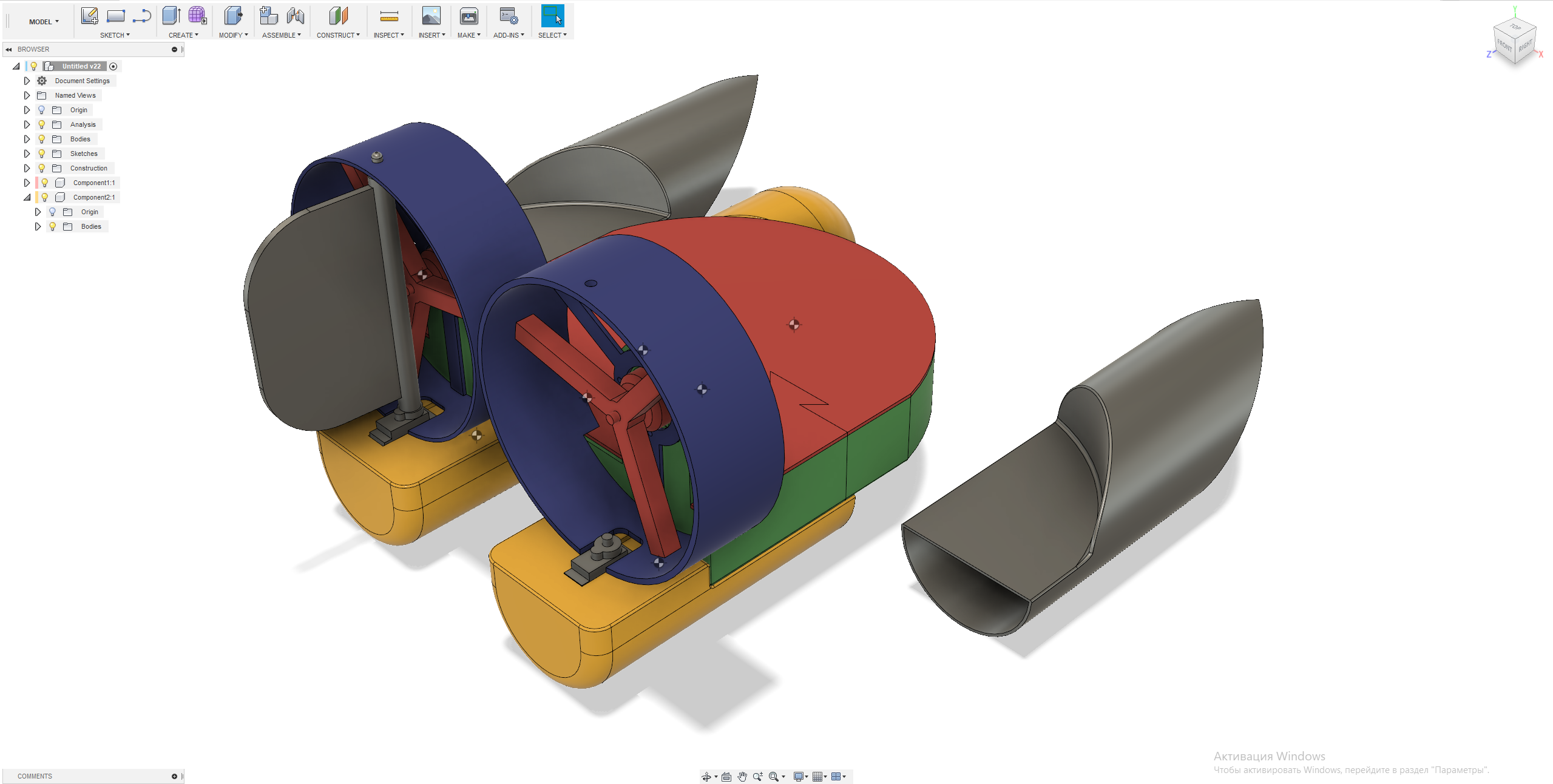
Task: Select Component1:1 in the browser
Action: coord(94,183)
